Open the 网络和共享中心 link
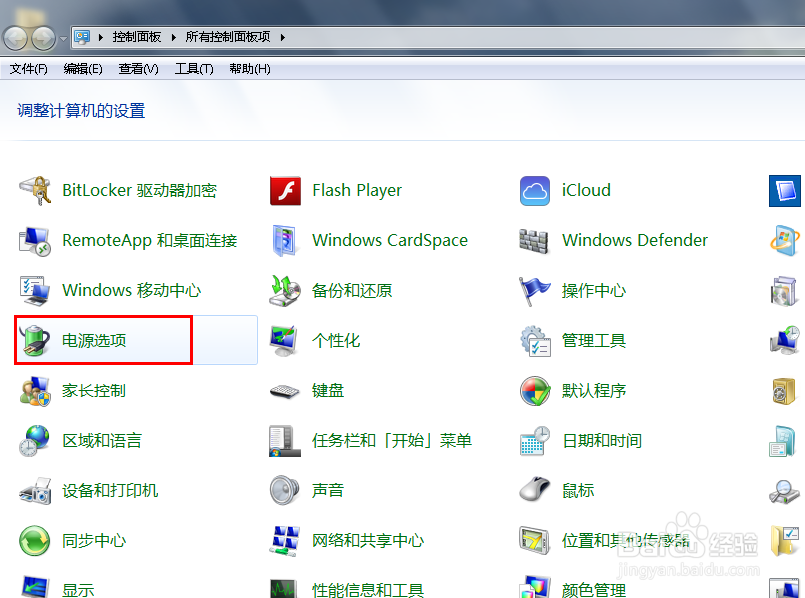The width and height of the screenshot is (805, 598). tap(368, 541)
